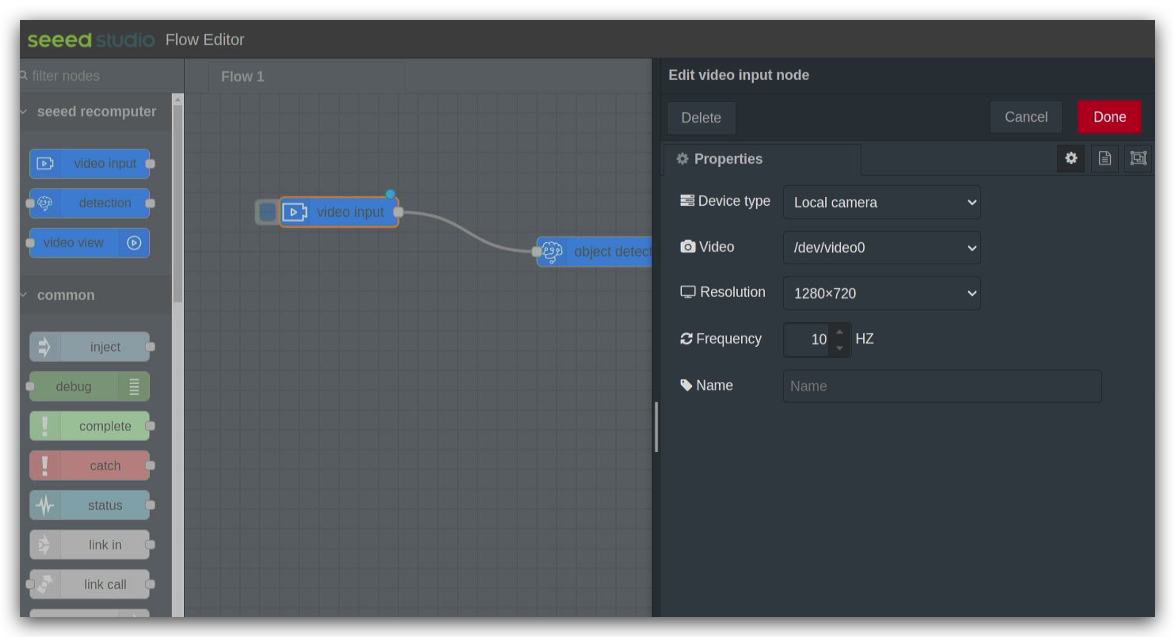Image resolution: width=1175 pixels, height=637 pixels.
Task: Open the node description document icon
Action: pos(1105,158)
